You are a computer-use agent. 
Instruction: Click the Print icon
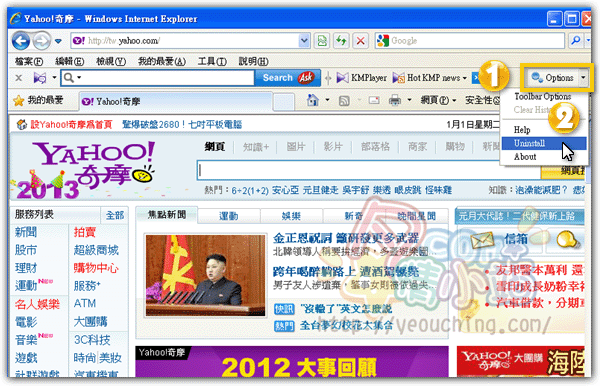pyautogui.click(x=395, y=101)
